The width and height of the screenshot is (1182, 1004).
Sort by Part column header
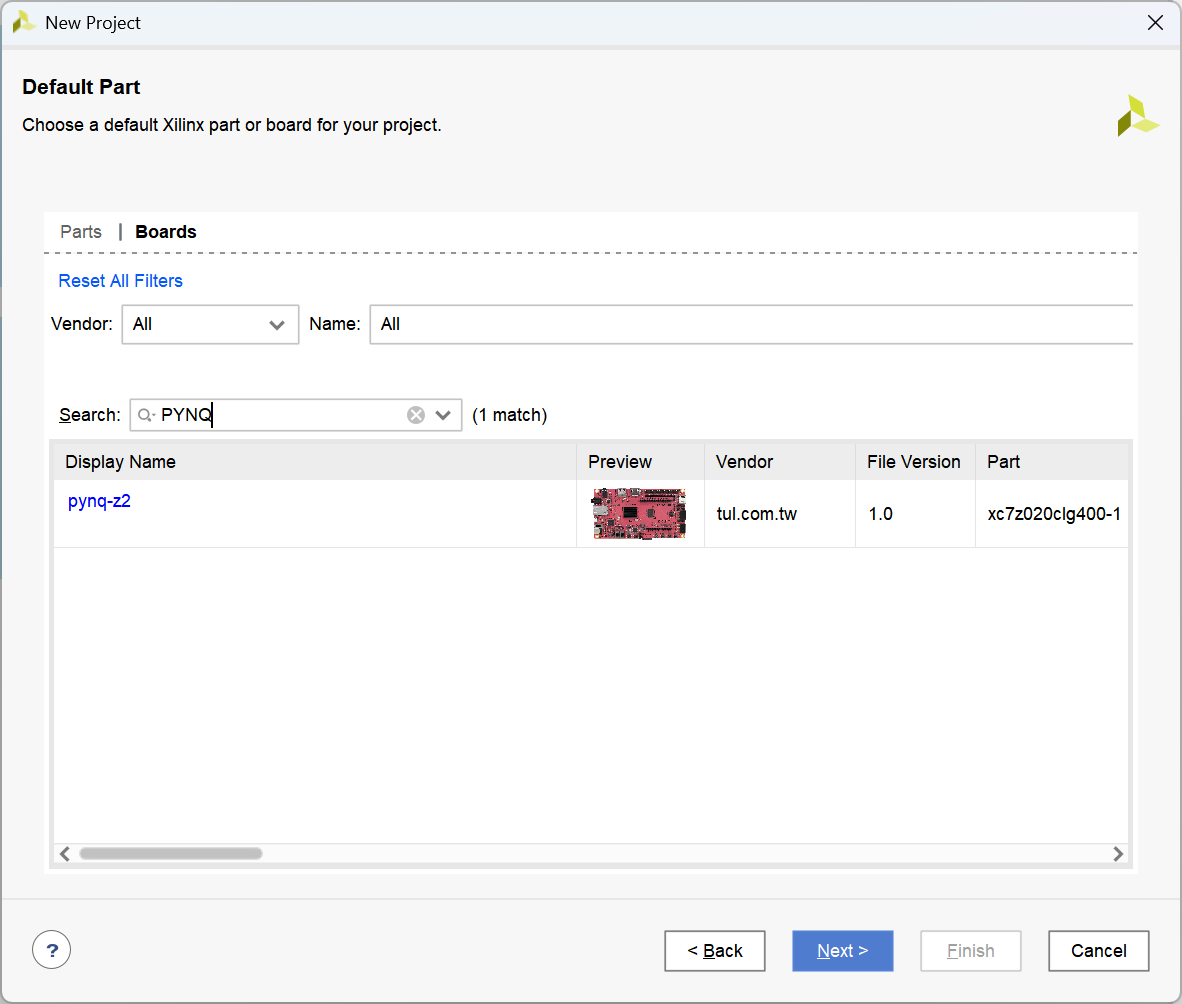(x=1052, y=461)
